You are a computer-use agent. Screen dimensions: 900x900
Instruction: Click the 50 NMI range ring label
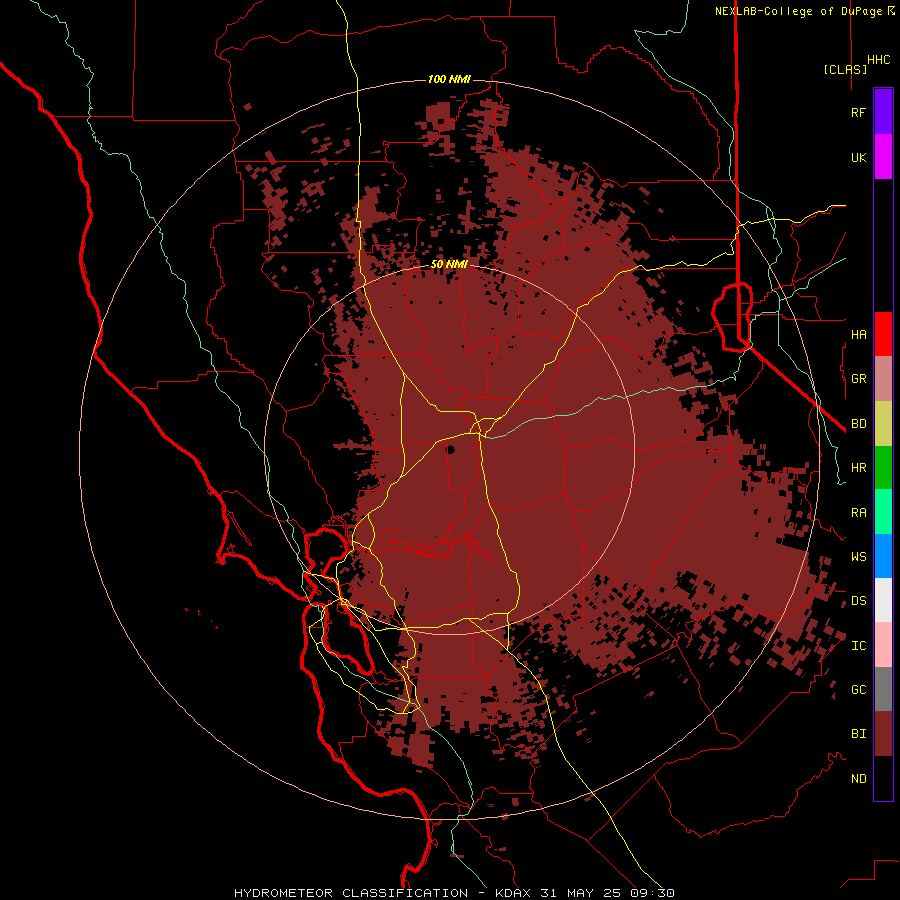[x=449, y=264]
